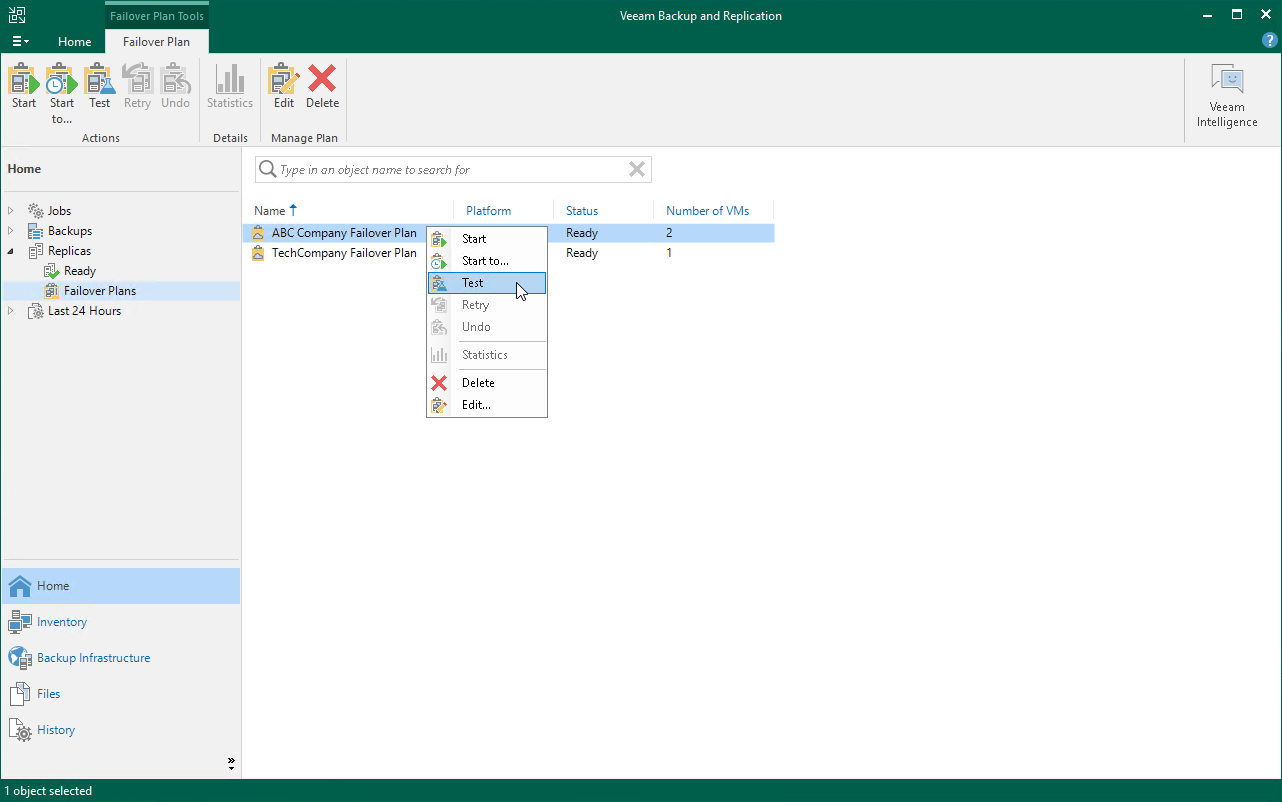Select Test in the ribbon Actions group

click(x=100, y=90)
